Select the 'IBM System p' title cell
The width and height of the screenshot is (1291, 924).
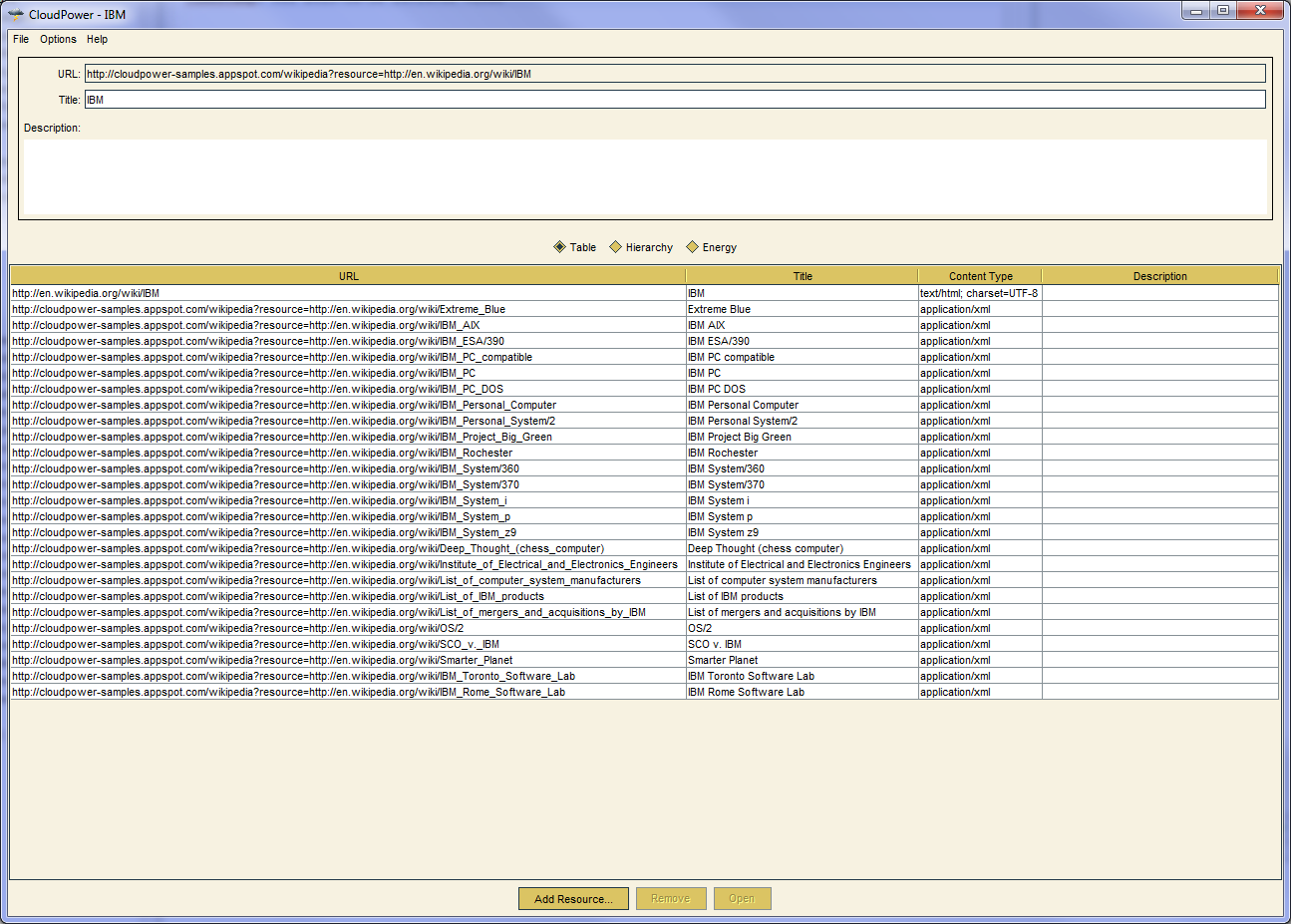[802, 516]
